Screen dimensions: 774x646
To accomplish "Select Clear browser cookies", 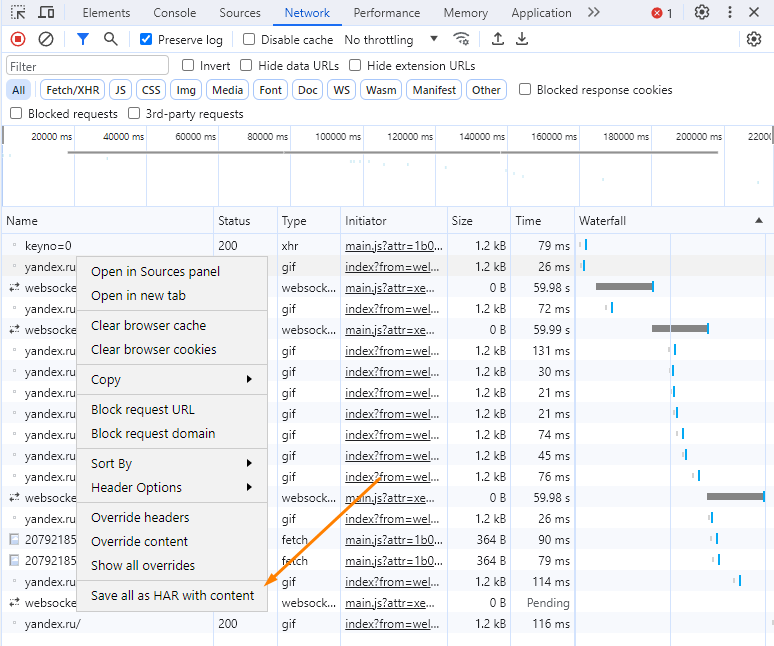I will (172, 349).
